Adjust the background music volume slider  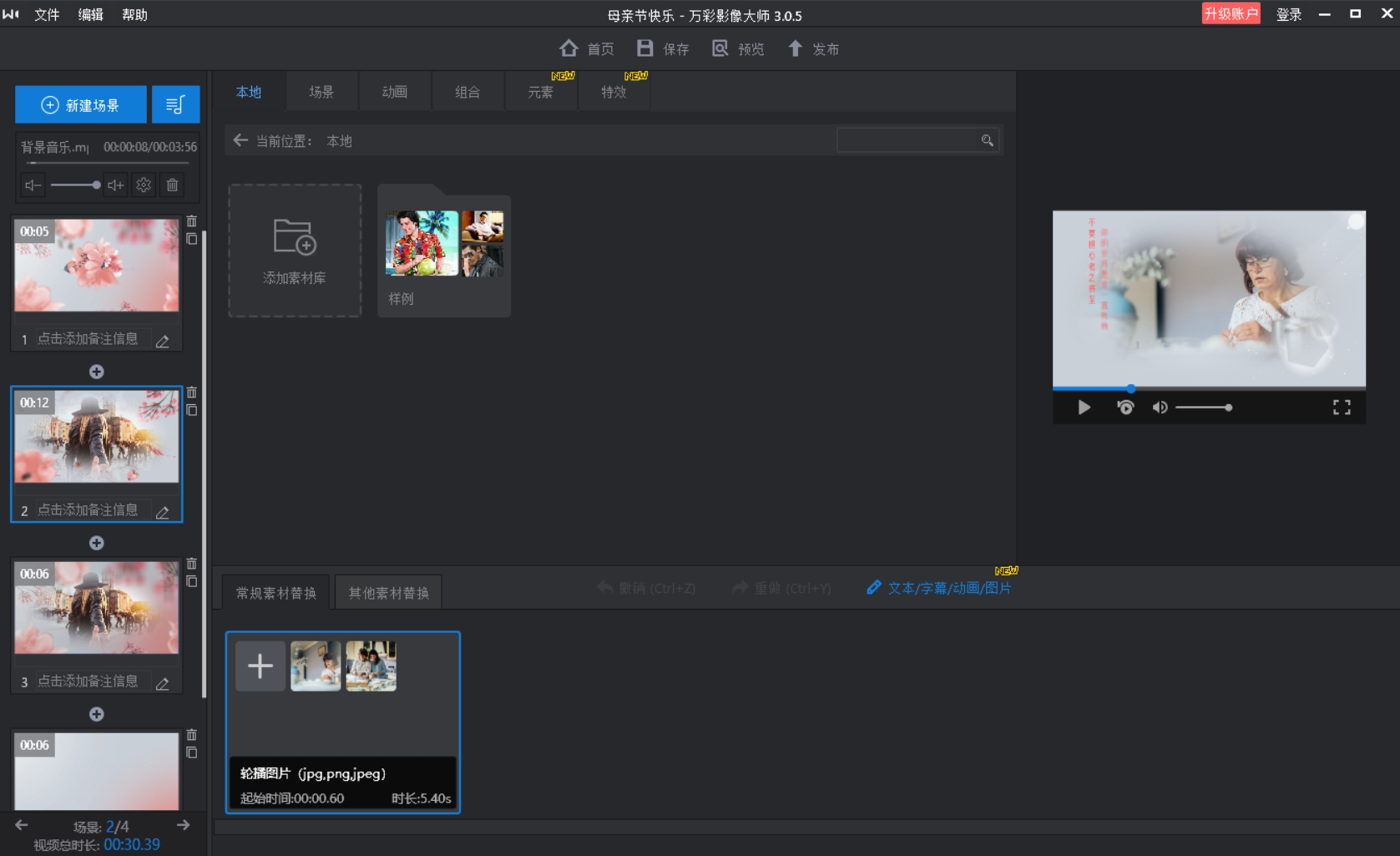tap(75, 185)
